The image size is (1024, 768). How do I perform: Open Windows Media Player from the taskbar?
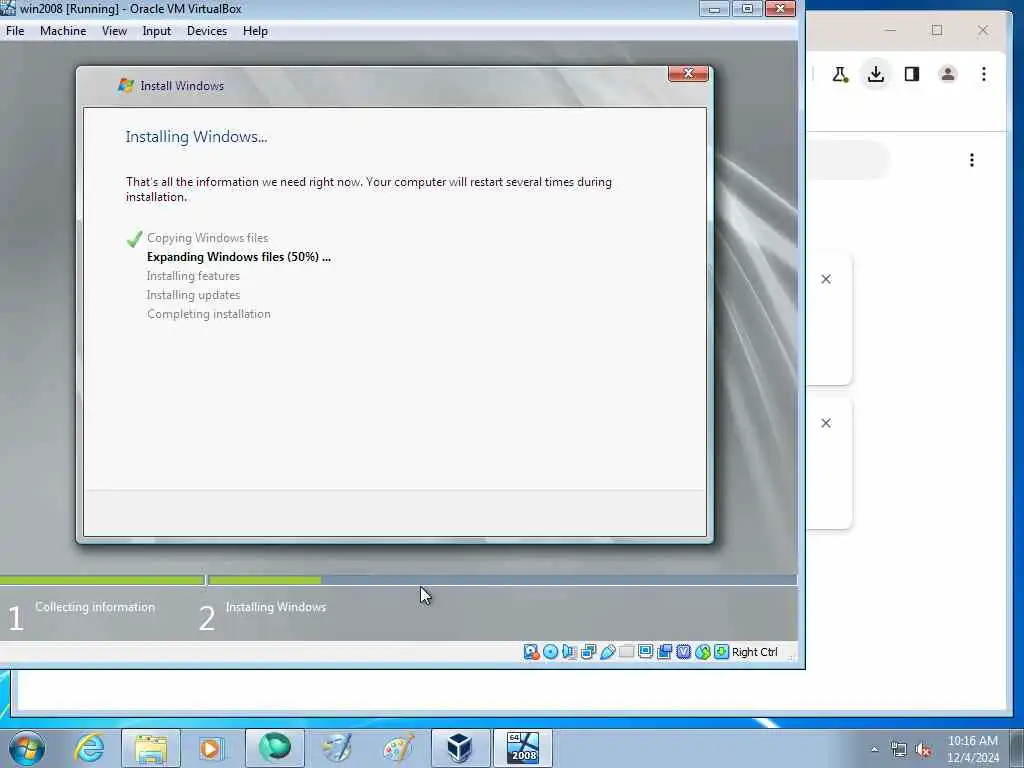212,748
